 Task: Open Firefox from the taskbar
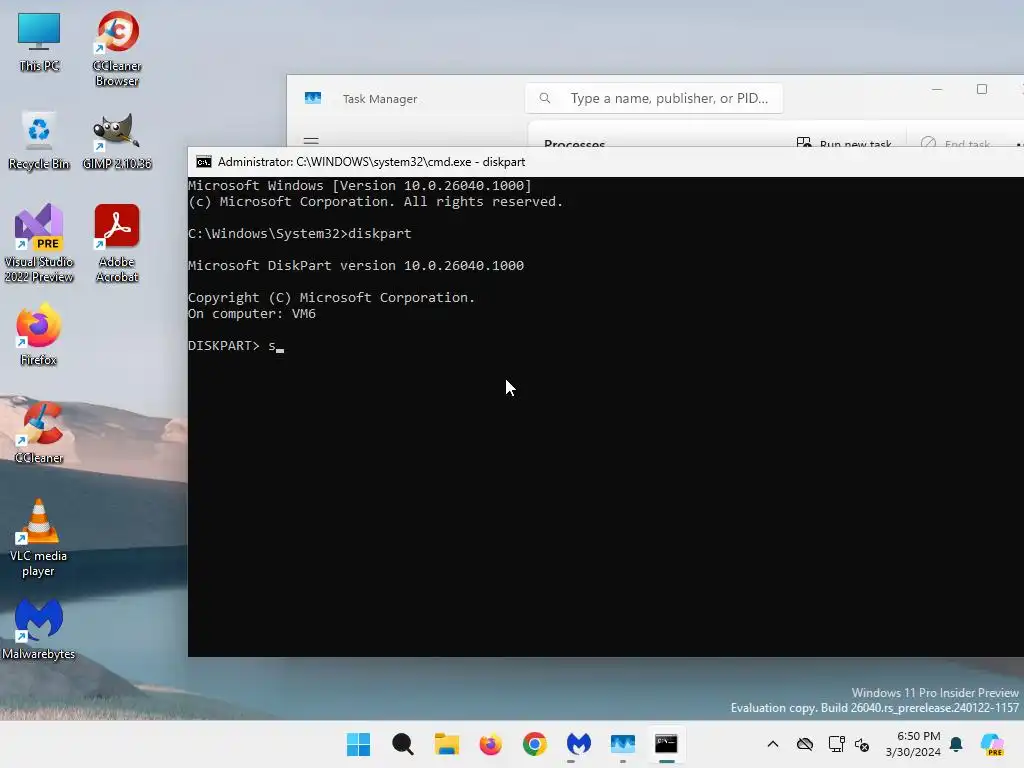[490, 744]
